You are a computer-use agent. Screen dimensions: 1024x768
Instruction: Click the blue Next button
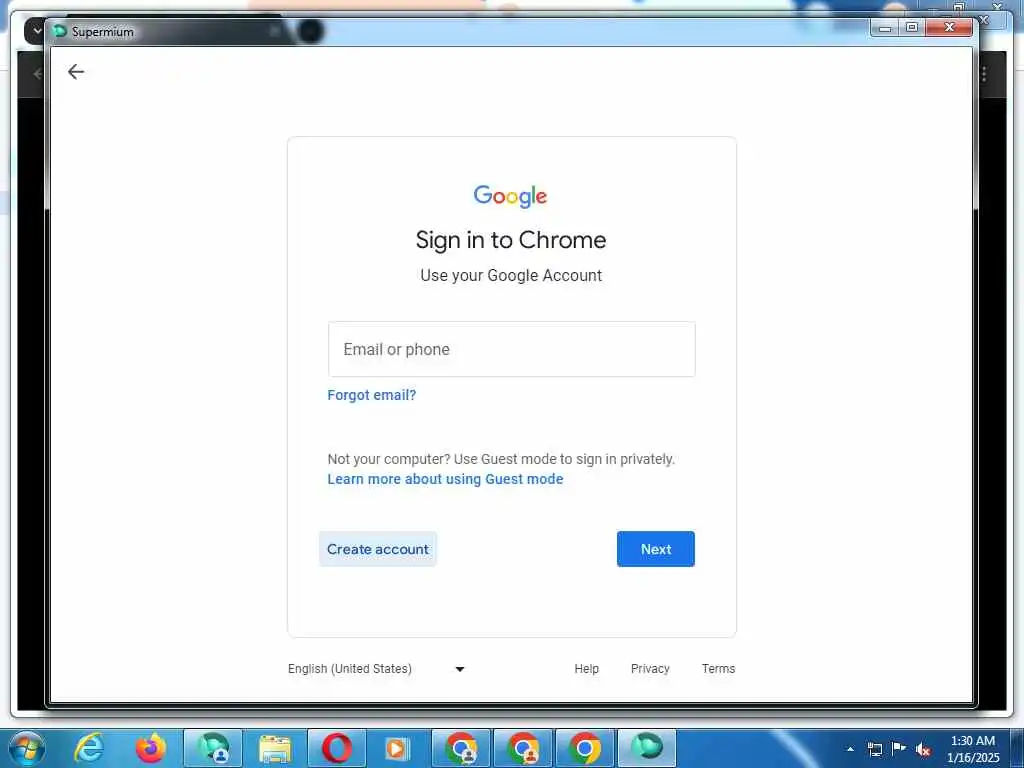pyautogui.click(x=656, y=549)
